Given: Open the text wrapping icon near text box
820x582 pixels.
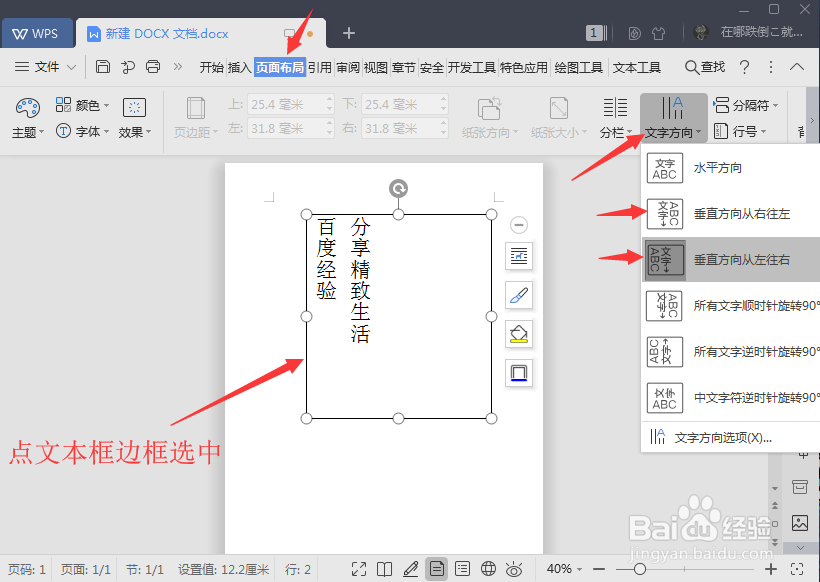Looking at the screenshot, I should click(x=518, y=256).
